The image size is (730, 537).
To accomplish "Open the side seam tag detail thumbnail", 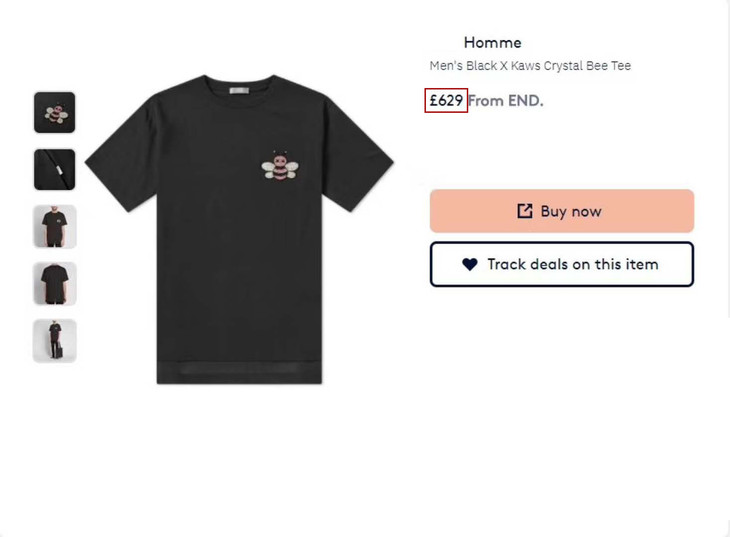I will point(55,170).
